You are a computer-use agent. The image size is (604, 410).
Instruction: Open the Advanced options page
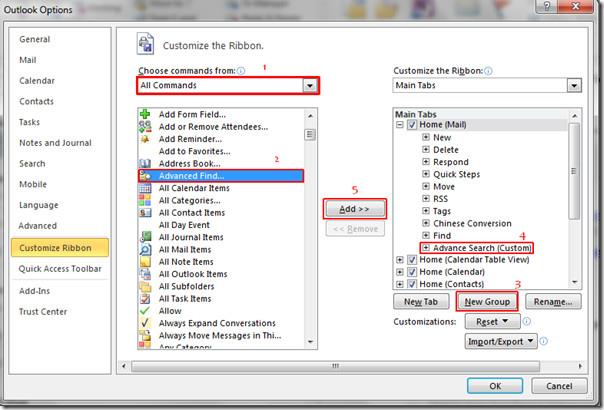point(37,226)
